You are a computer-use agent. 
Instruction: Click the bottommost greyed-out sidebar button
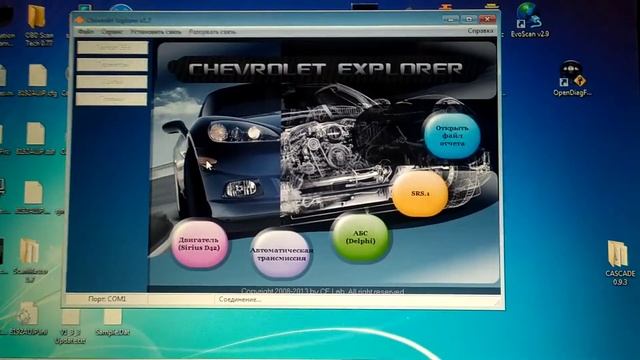[111, 99]
